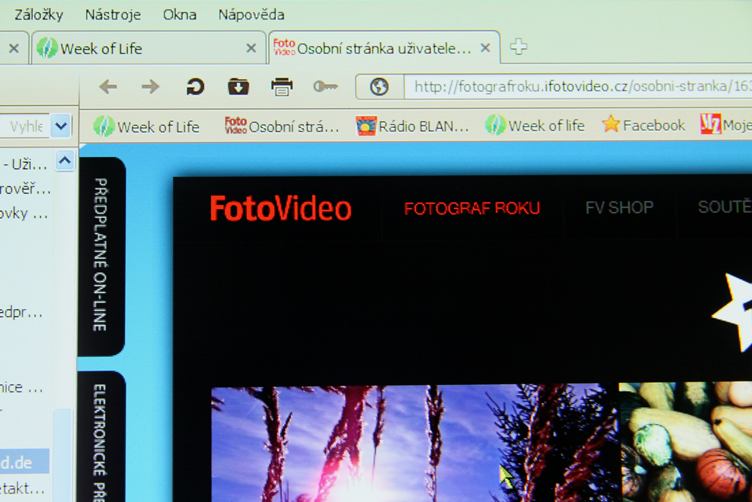Viewport: 752px width, 502px height.
Task: Click FotoVideo favicon on the active tab
Action: point(284,47)
